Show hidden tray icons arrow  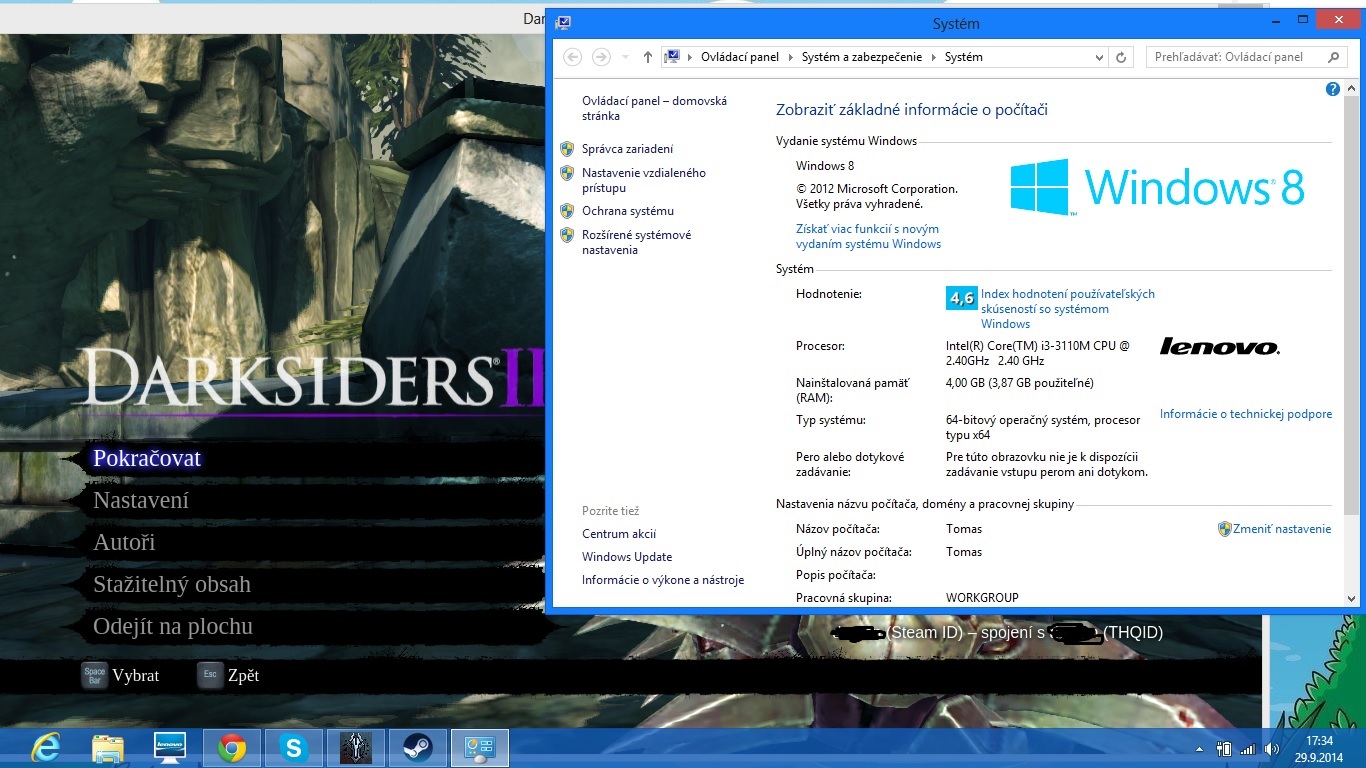click(x=1199, y=748)
